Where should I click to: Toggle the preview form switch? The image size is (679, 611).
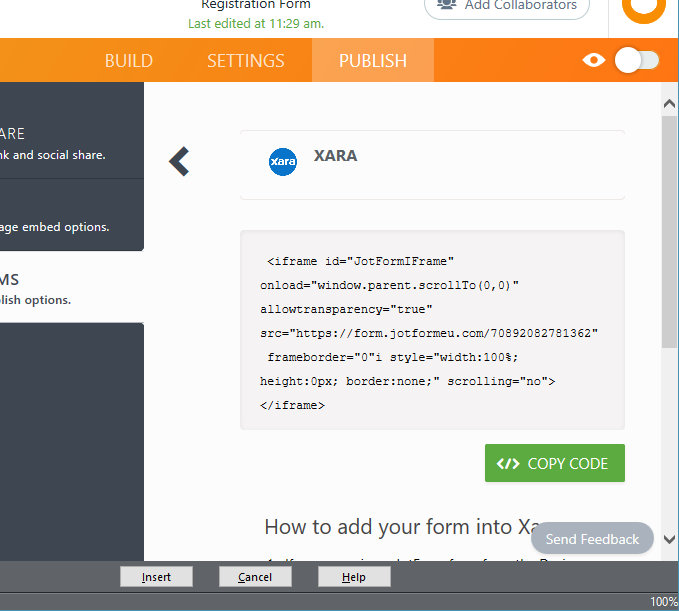click(637, 60)
